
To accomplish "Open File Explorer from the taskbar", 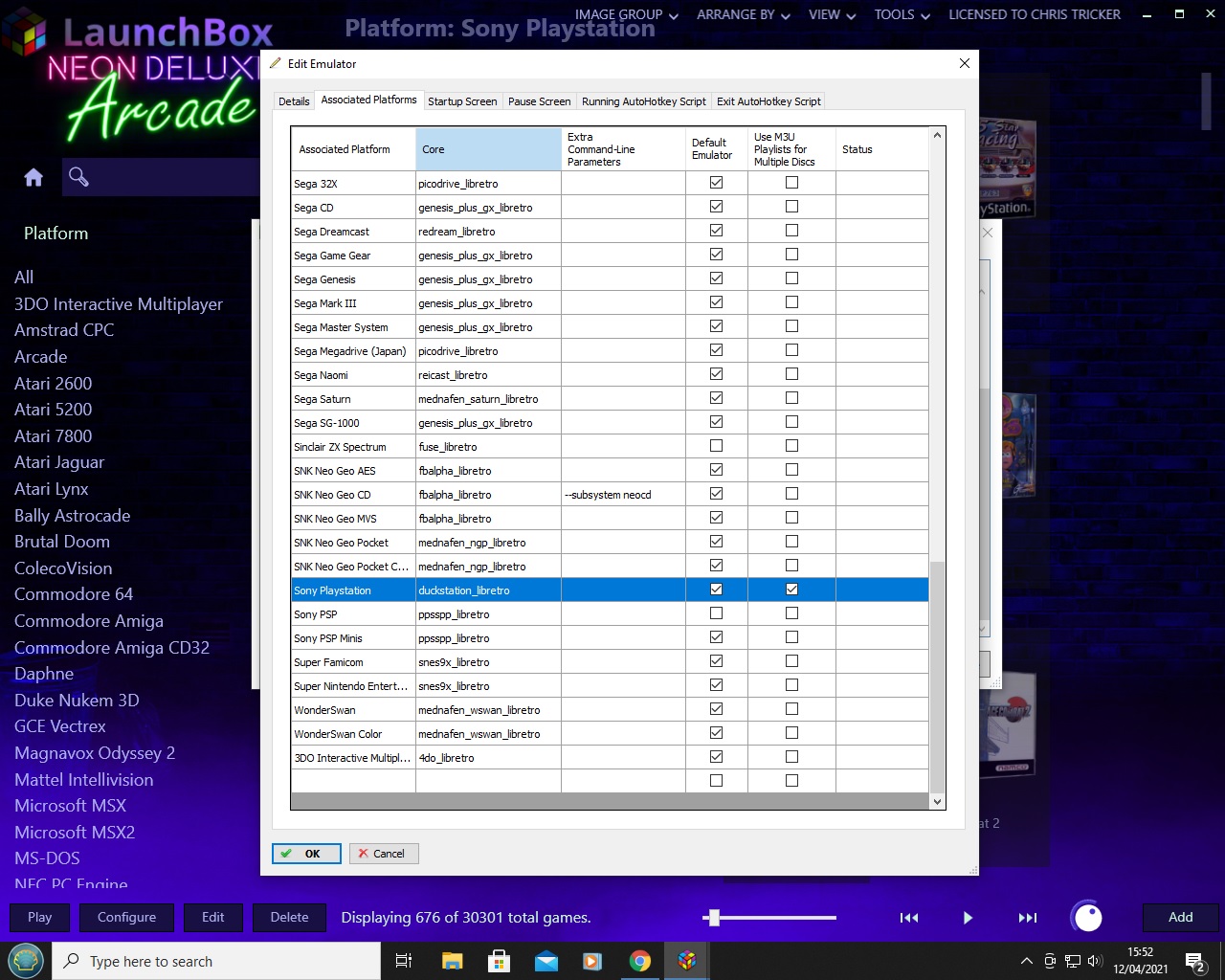I will point(452,961).
